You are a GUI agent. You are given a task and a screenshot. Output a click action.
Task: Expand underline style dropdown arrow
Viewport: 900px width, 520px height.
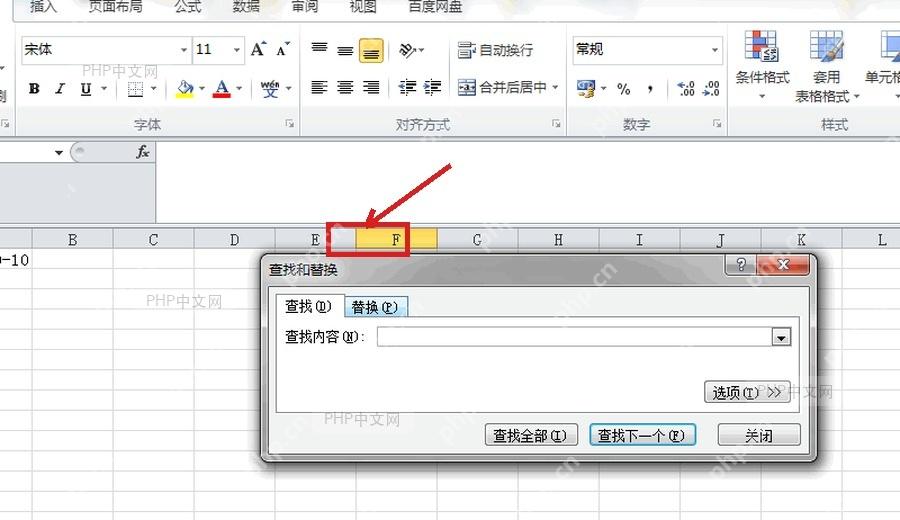tap(104, 88)
